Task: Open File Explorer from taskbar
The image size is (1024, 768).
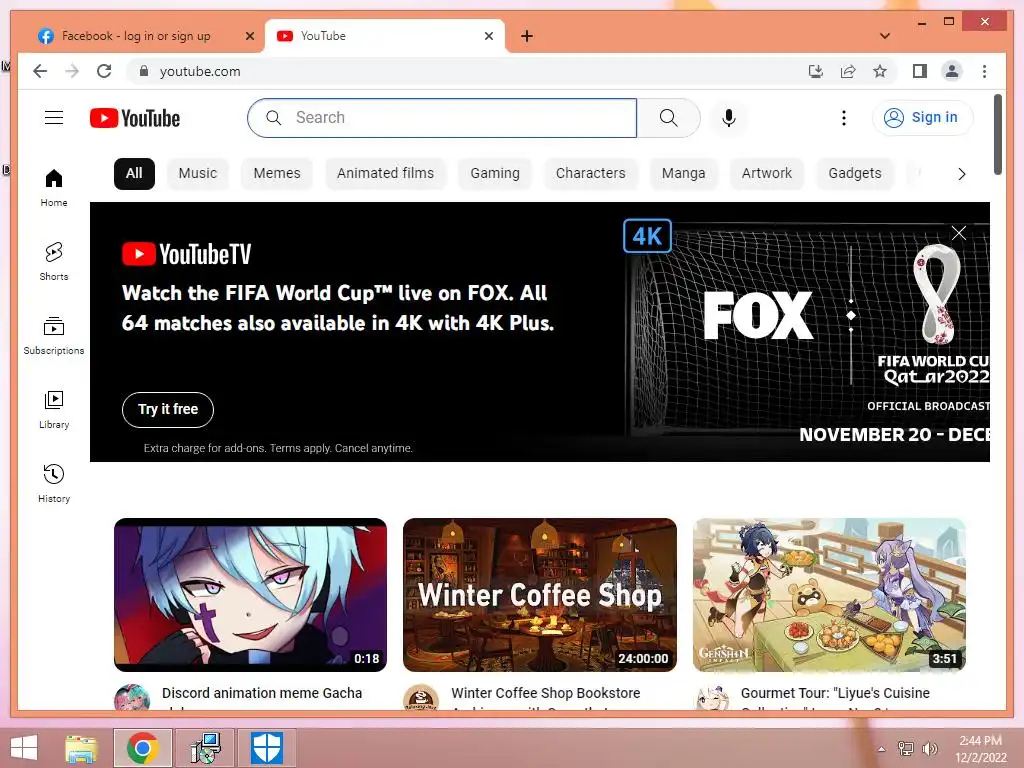Action: pos(81,748)
